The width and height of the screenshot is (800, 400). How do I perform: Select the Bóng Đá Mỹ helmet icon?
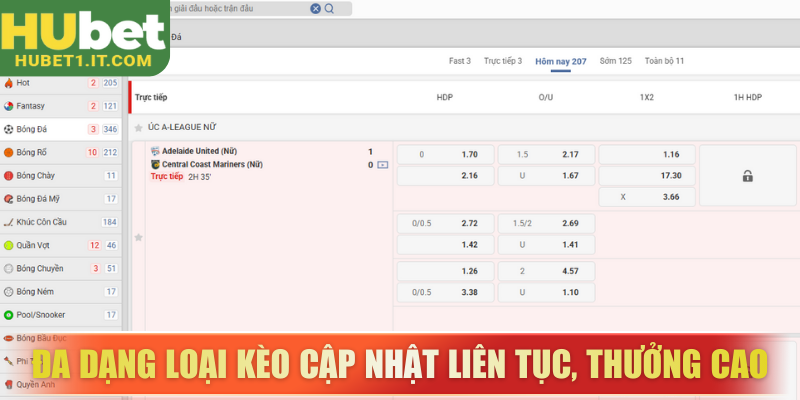[8, 199]
